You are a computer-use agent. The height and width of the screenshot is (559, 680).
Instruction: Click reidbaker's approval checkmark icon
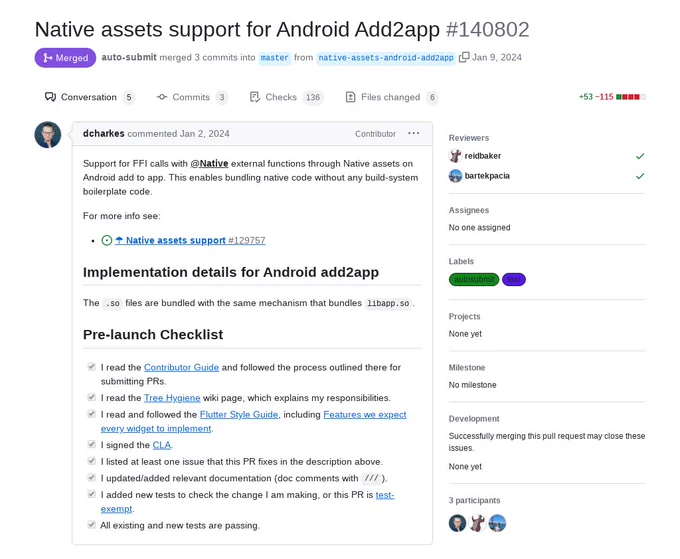[640, 156]
